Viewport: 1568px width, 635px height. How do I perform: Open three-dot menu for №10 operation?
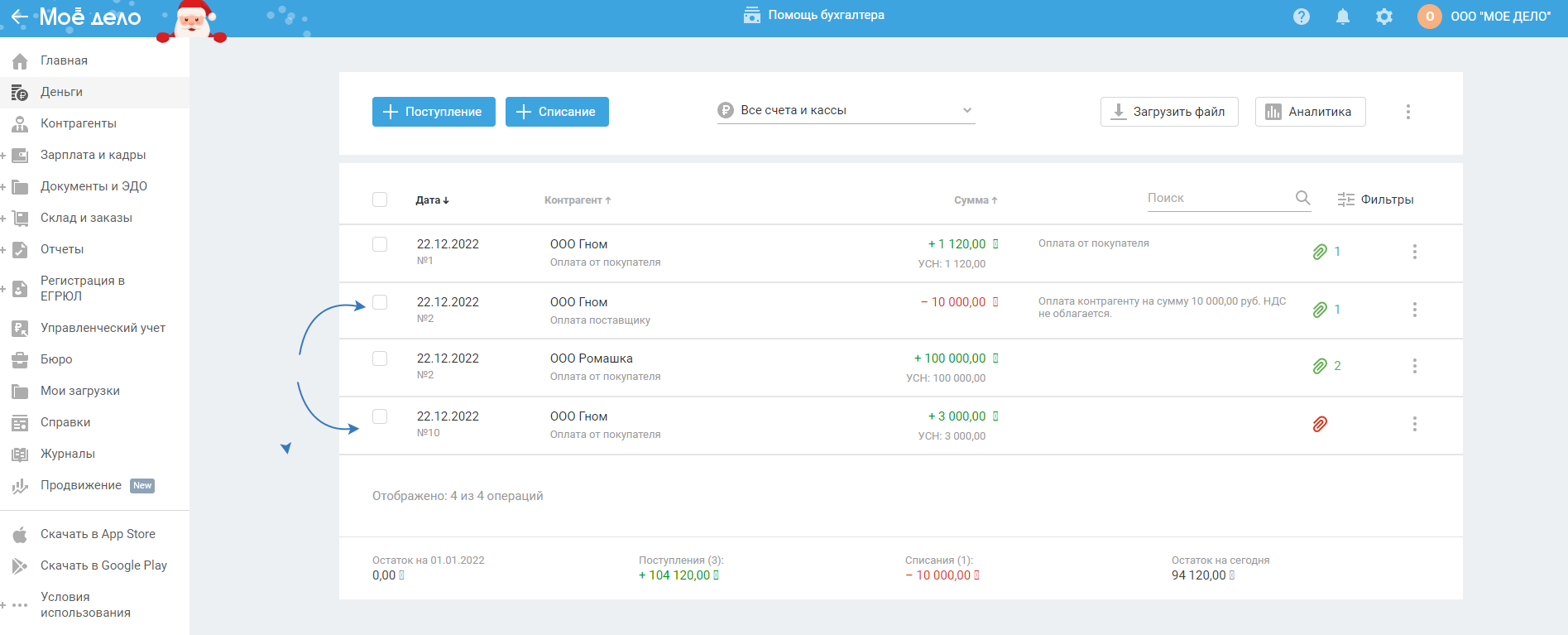[x=1414, y=424]
